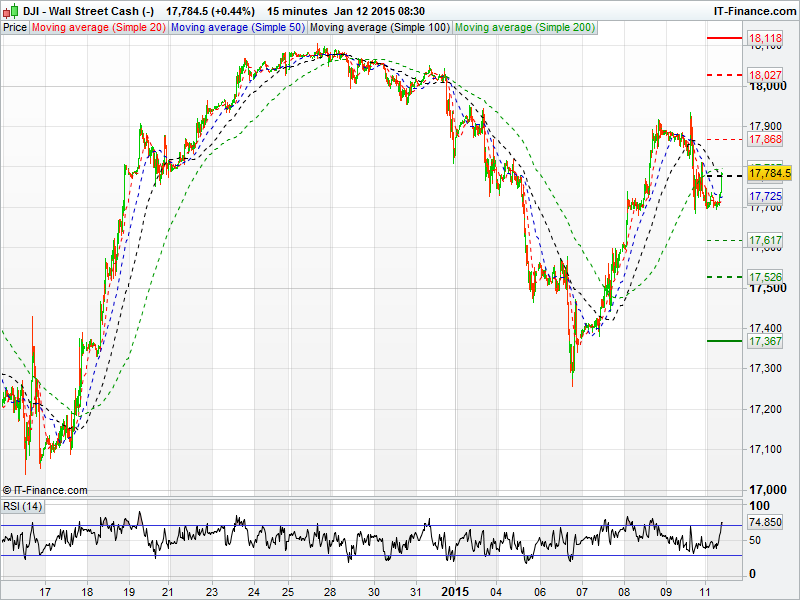Click the IT-Finance.com link at top right
This screenshot has height=600, width=800.
tap(754, 10)
